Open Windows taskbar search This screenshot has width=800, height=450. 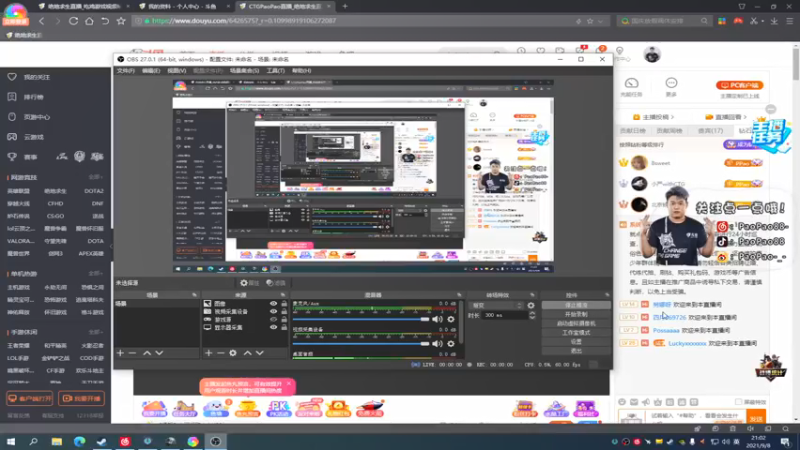(34, 441)
